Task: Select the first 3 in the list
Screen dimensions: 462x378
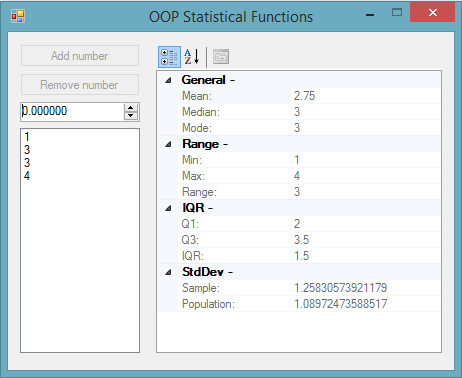Action: click(x=27, y=150)
